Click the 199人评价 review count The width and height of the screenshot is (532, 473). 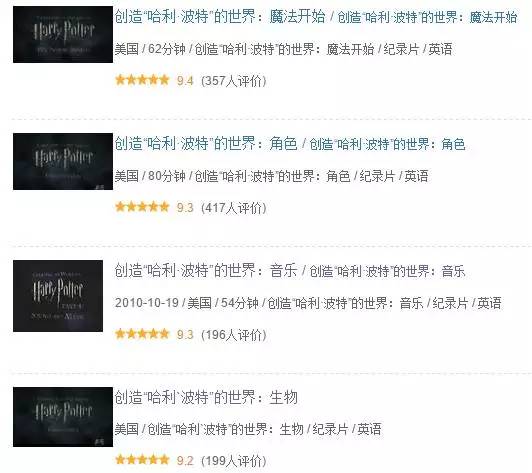click(234, 461)
